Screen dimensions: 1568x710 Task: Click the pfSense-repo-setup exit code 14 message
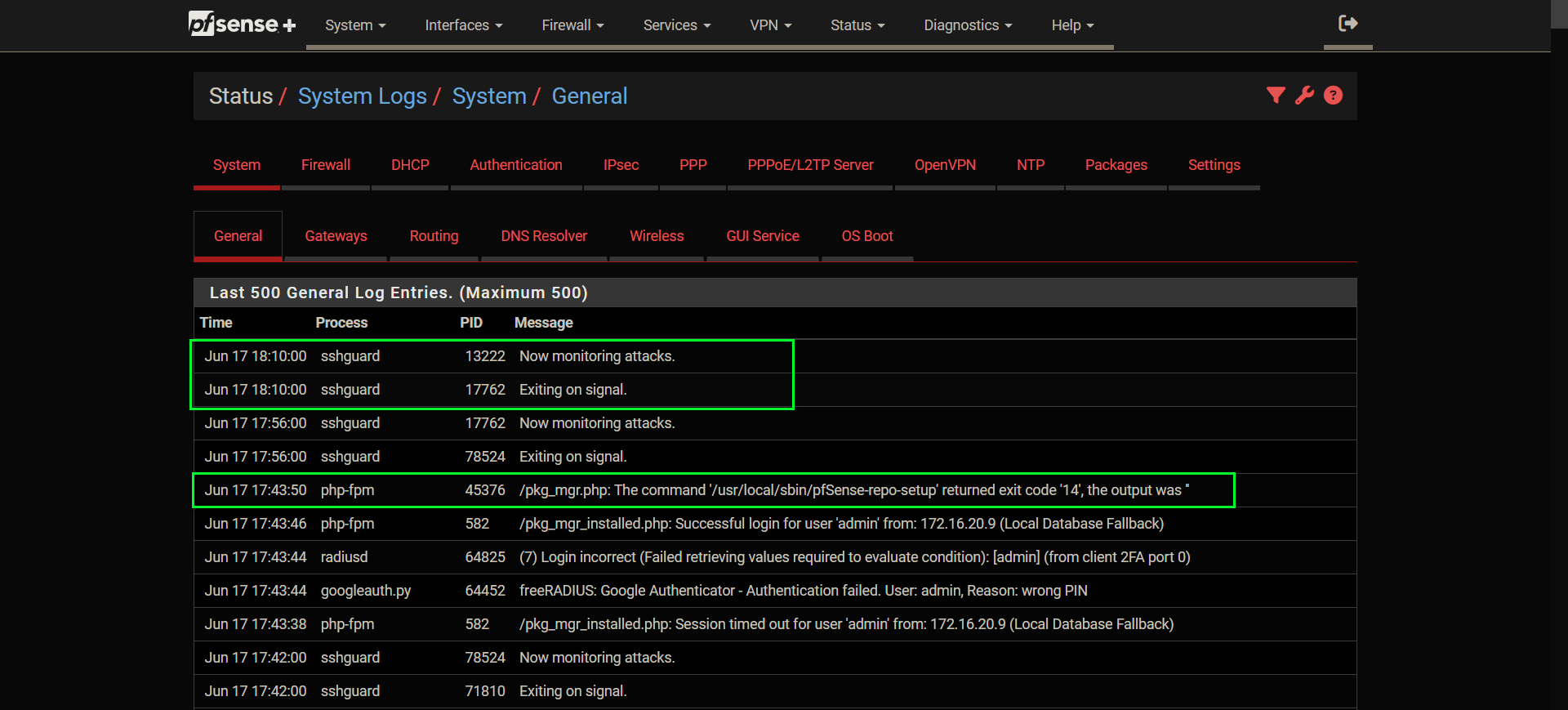click(x=854, y=490)
